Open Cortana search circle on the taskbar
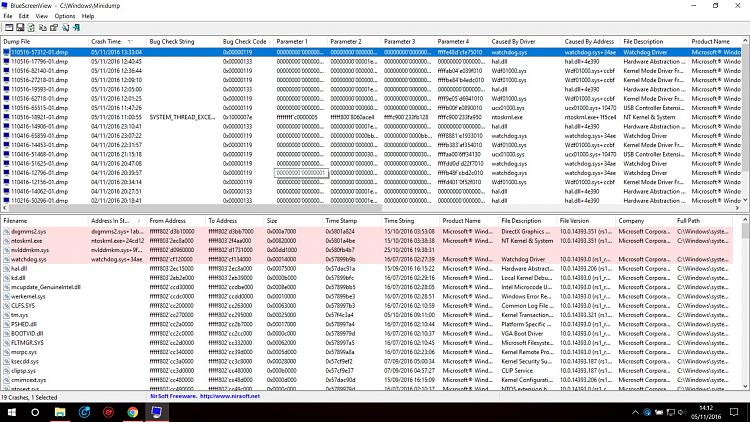 (x=35, y=412)
